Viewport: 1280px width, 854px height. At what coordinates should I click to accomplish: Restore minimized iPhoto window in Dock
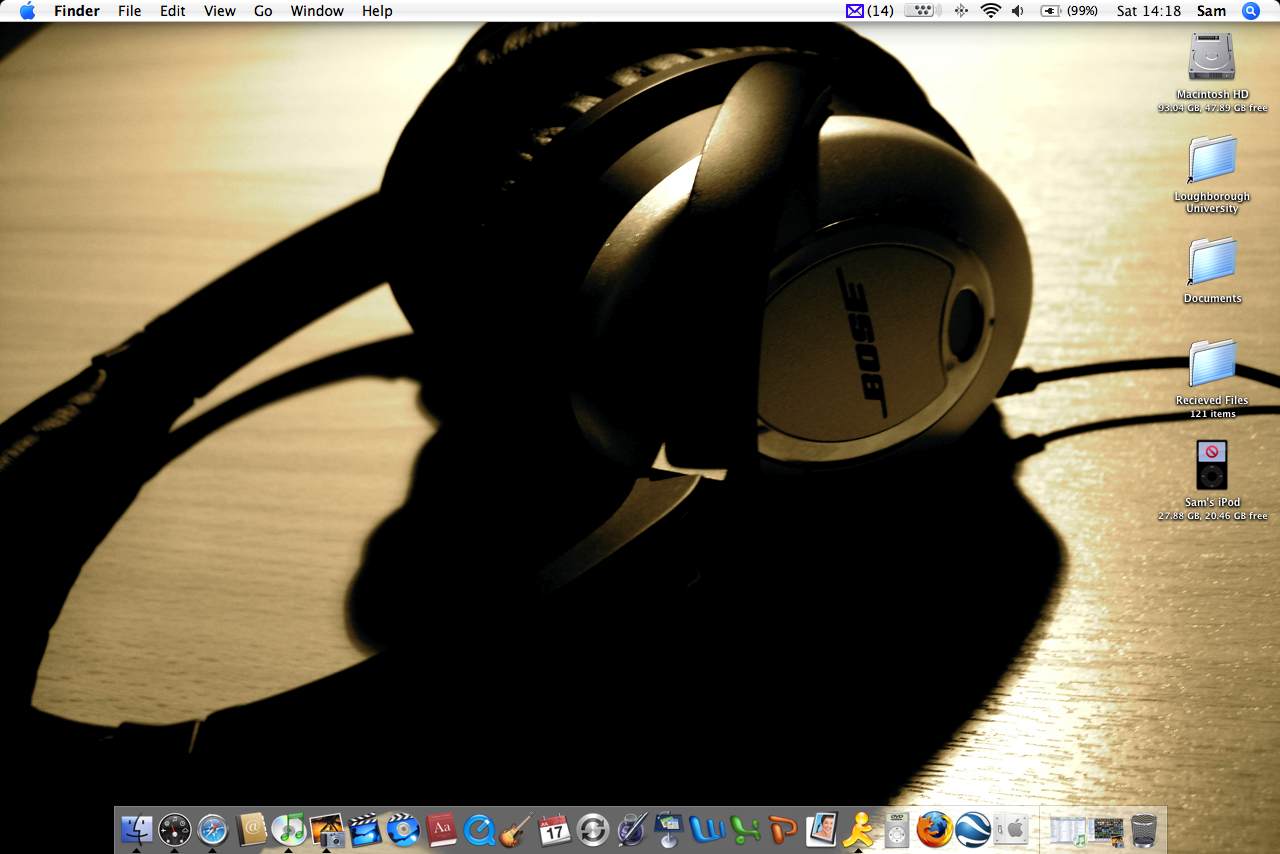tap(1107, 830)
